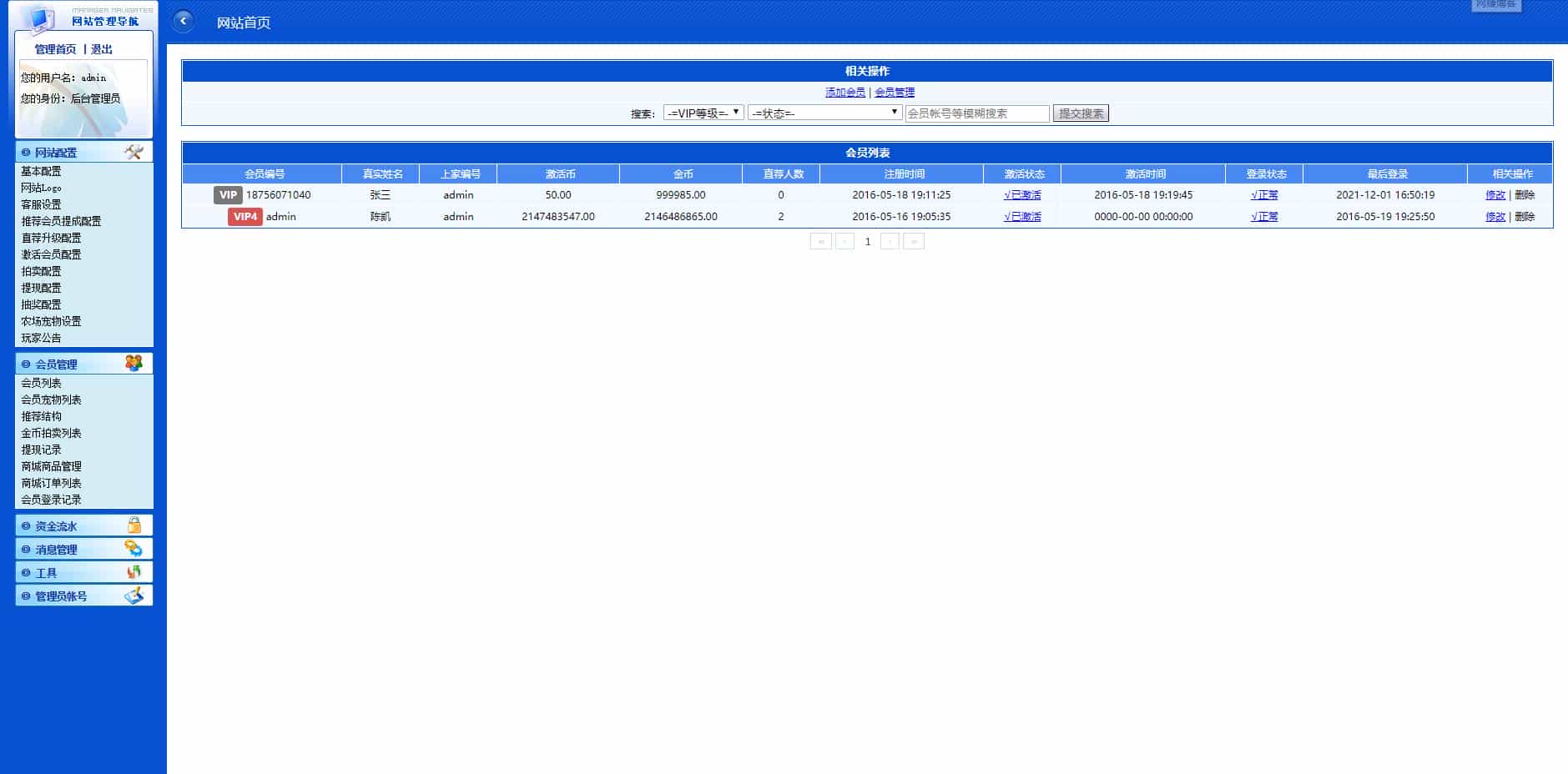Click 删除 for member 18756071040
This screenshot has height=774, width=1568.
[1525, 195]
